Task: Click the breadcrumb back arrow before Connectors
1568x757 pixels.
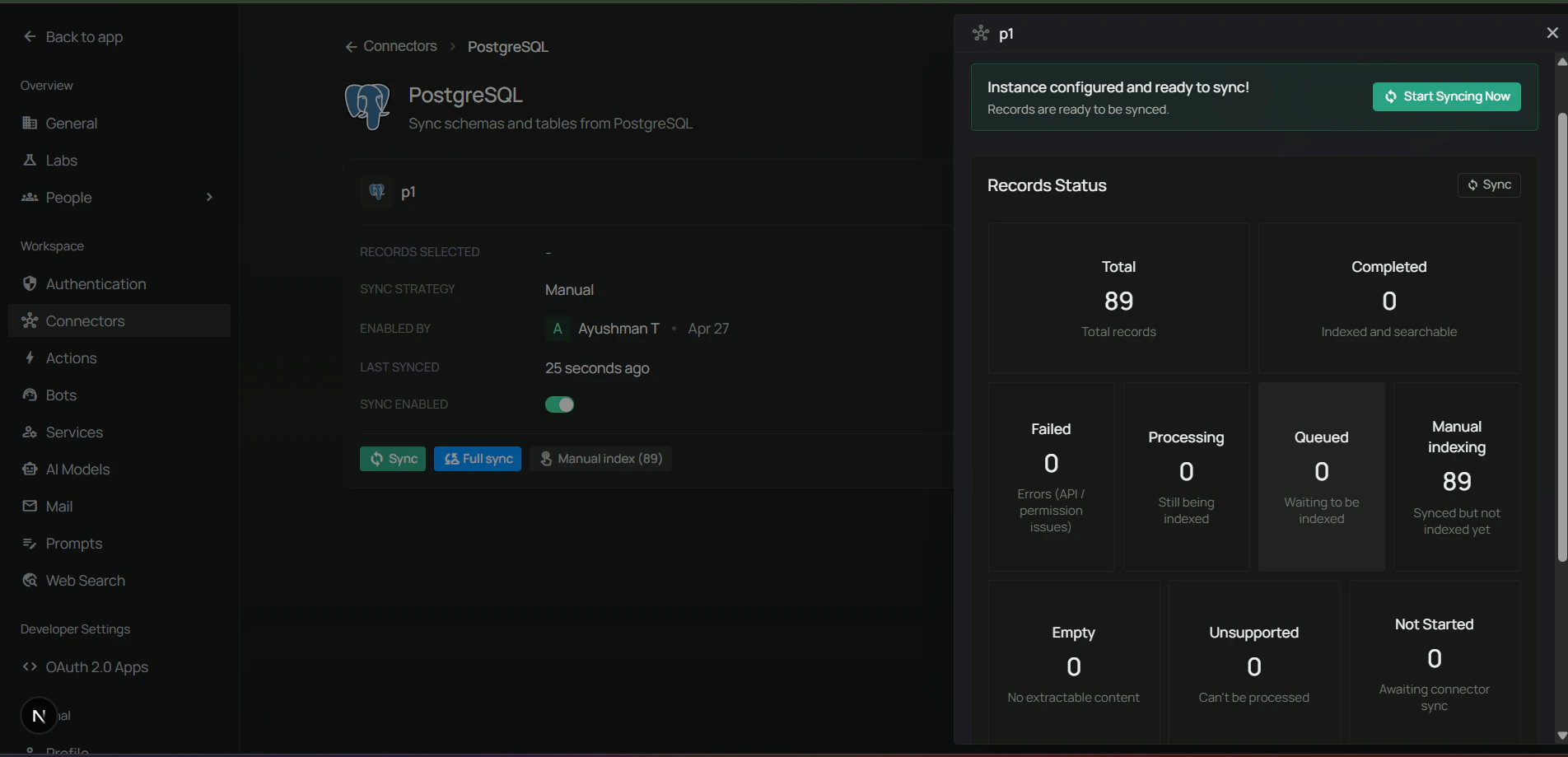Action: [351, 46]
